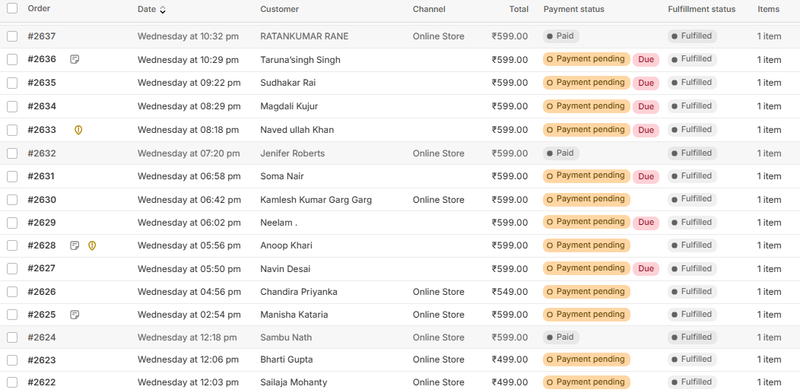Open order #2622
800x392 pixels.
click(42, 382)
